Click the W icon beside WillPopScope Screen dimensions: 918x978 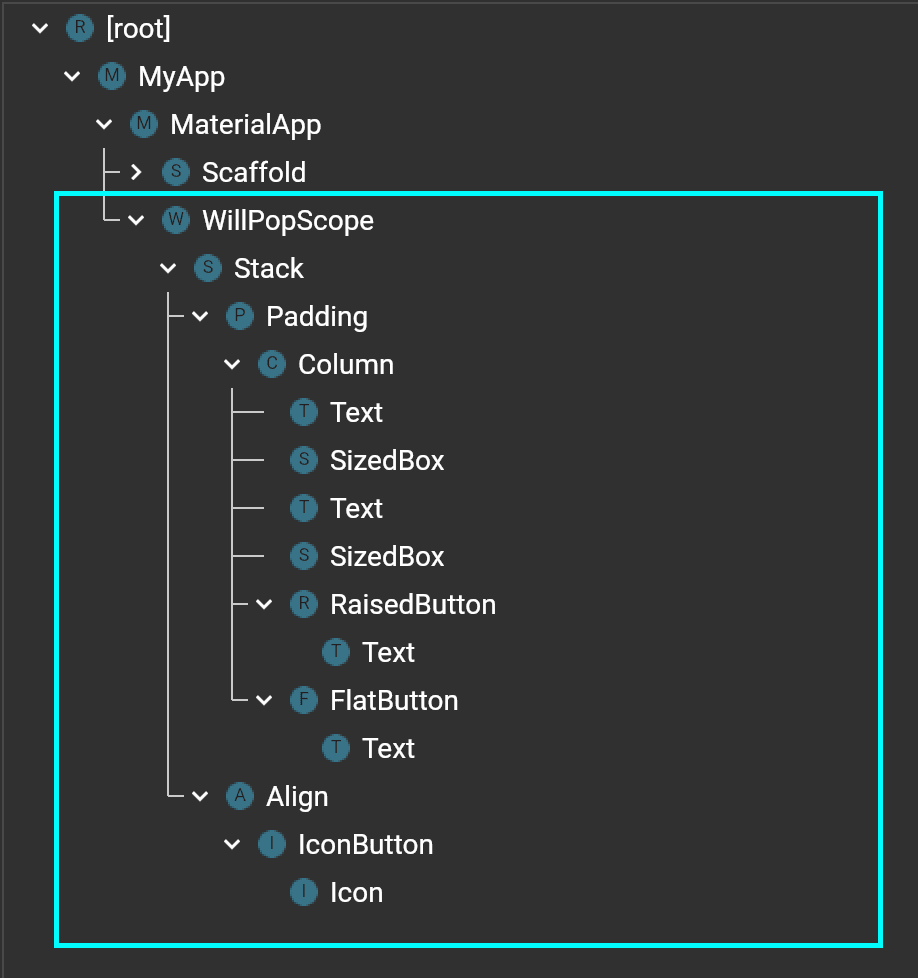point(175,220)
